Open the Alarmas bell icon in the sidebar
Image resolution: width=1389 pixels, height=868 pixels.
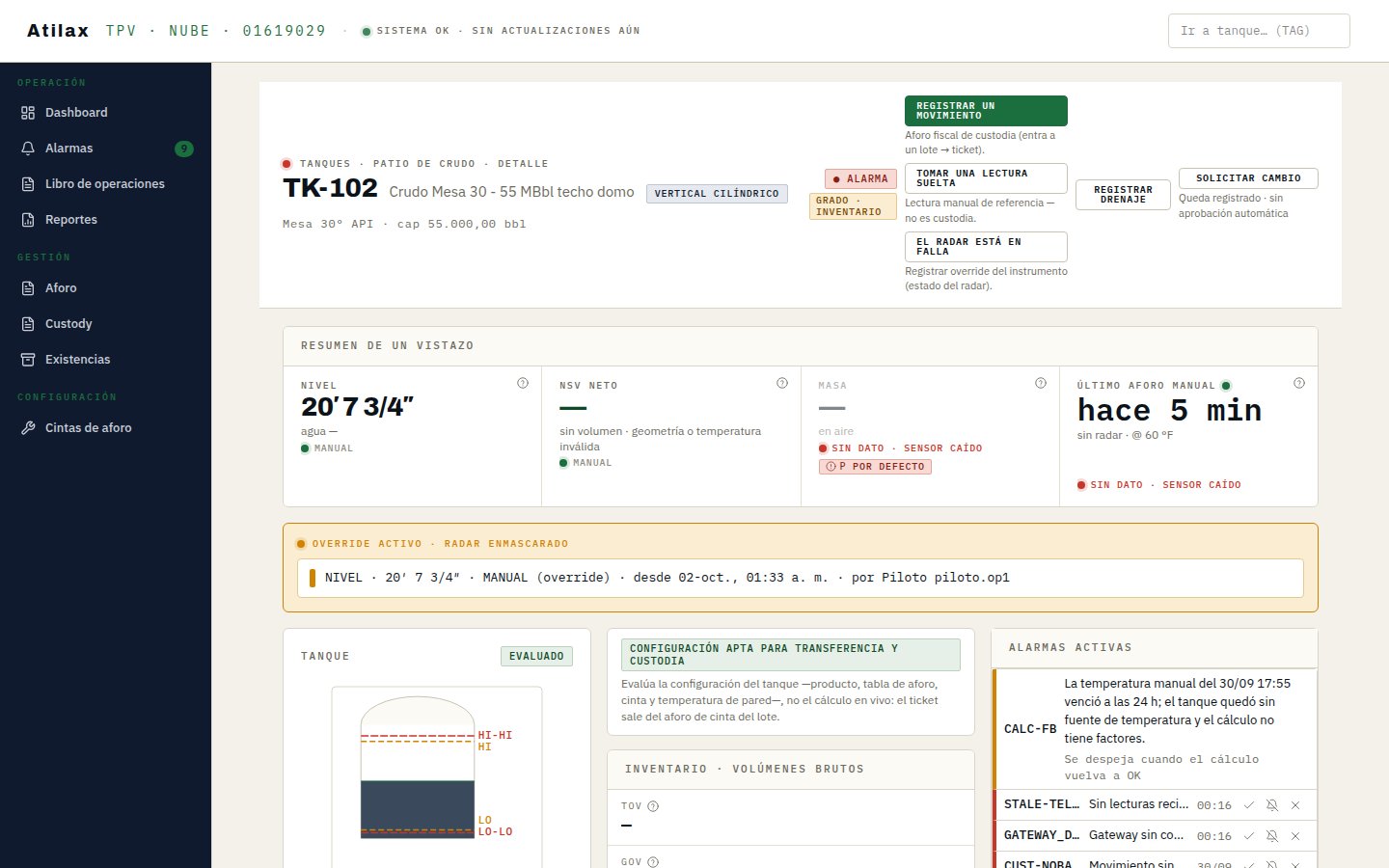tap(28, 149)
